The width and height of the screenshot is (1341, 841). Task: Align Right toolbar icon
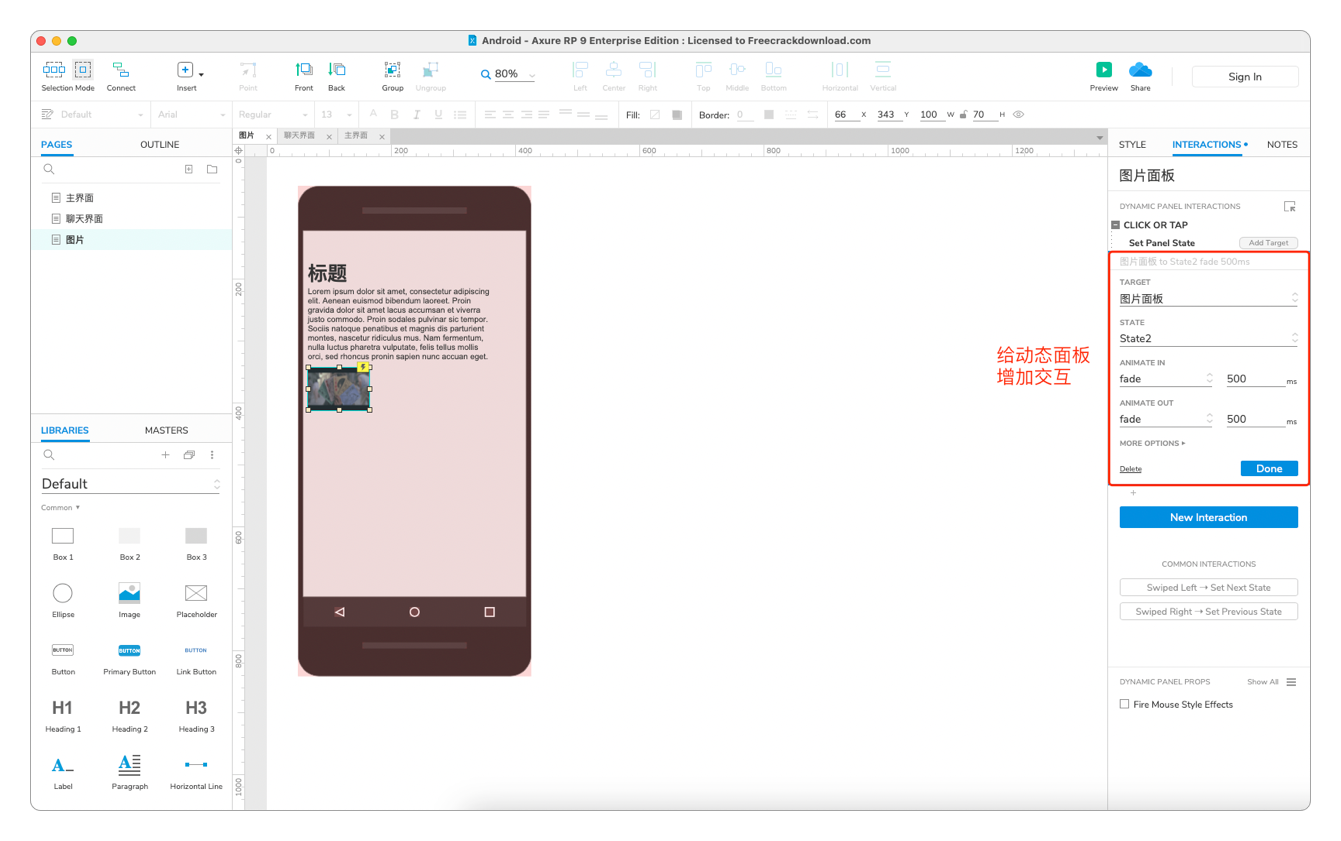(x=648, y=69)
